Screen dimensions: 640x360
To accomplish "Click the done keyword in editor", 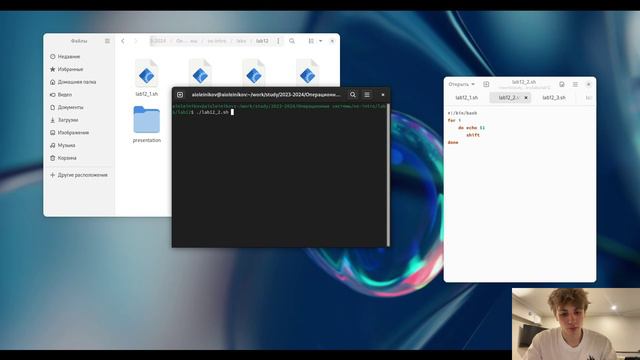I will 453,142.
